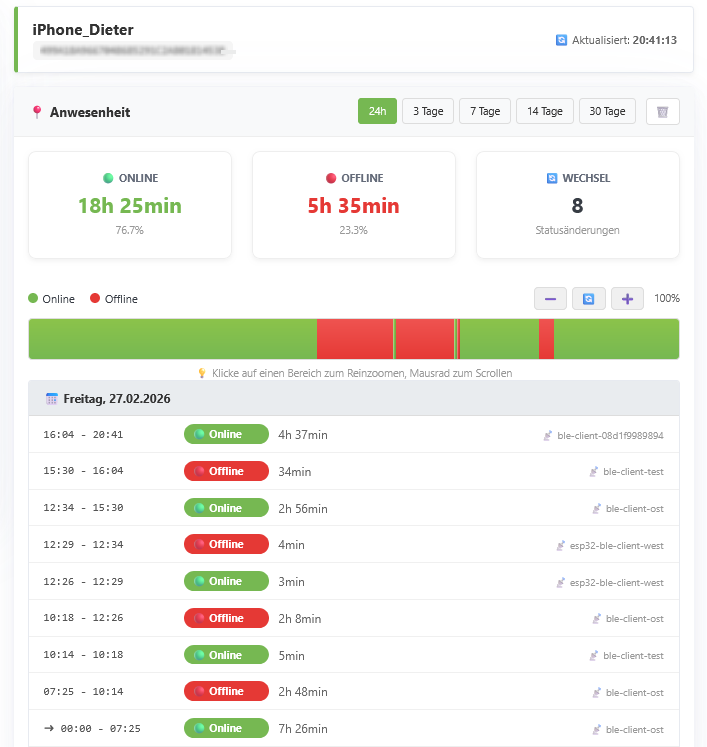Screen dimensions: 707x747
Task: Click the '4h 37min' duration text
Action: point(303,435)
